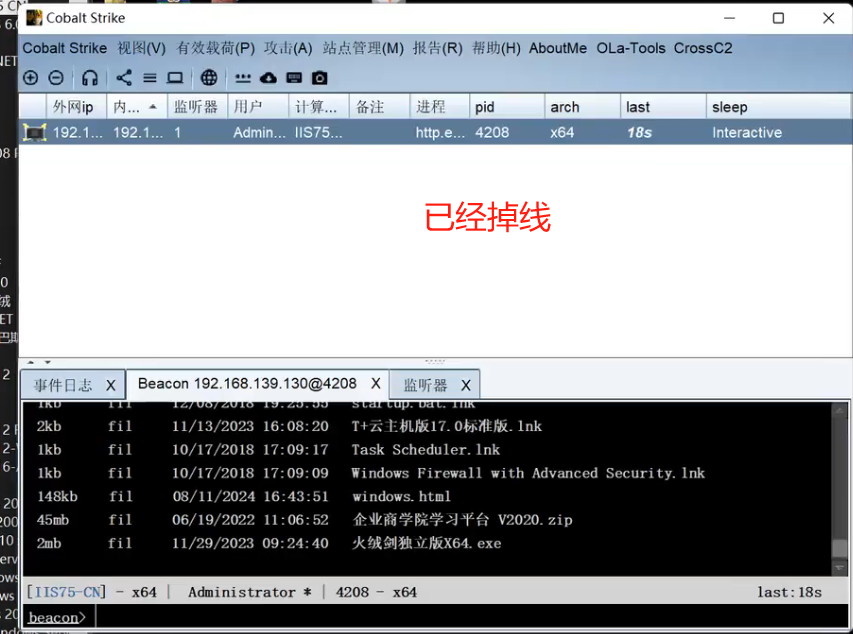Open the 有效载荷(P) menu
This screenshot has height=634, width=853.
coord(215,48)
